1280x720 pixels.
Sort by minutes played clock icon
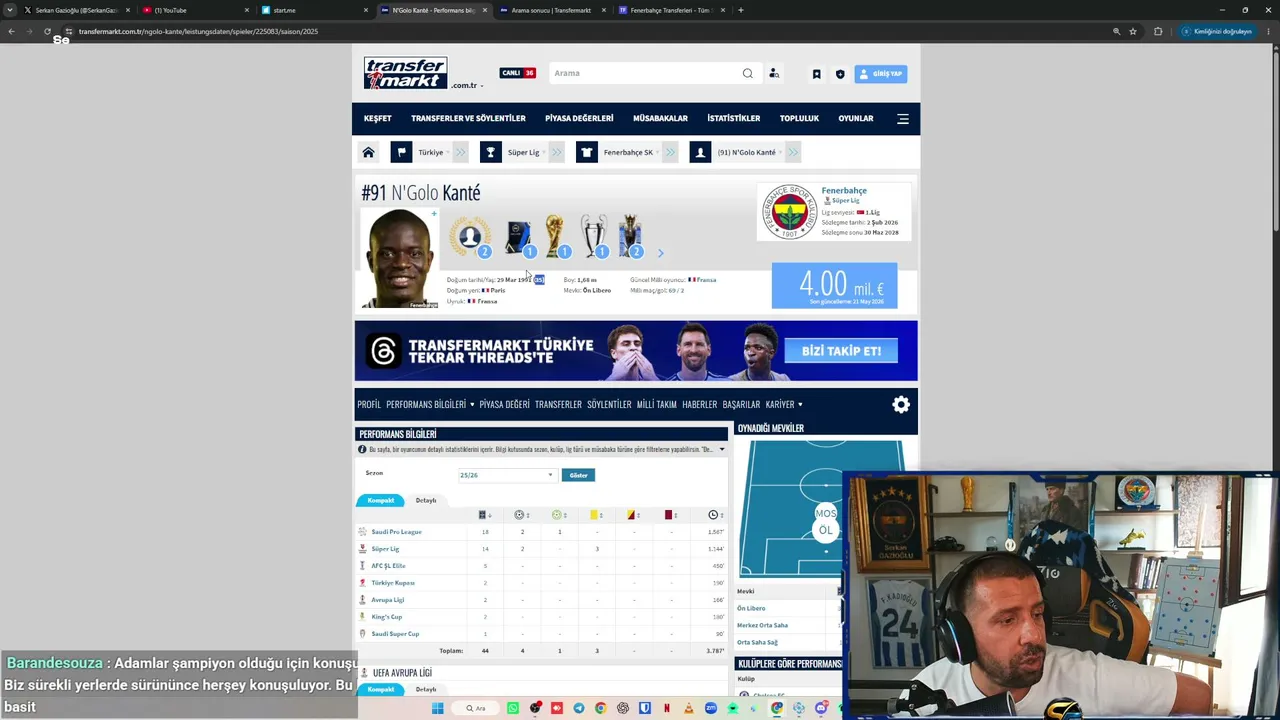point(713,515)
